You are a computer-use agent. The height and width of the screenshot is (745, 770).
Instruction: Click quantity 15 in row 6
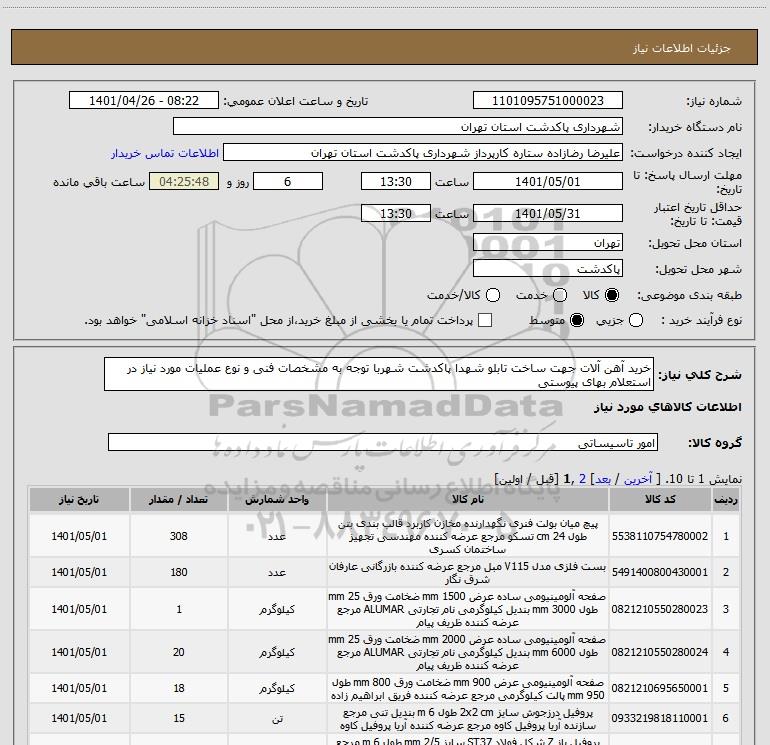[179, 718]
